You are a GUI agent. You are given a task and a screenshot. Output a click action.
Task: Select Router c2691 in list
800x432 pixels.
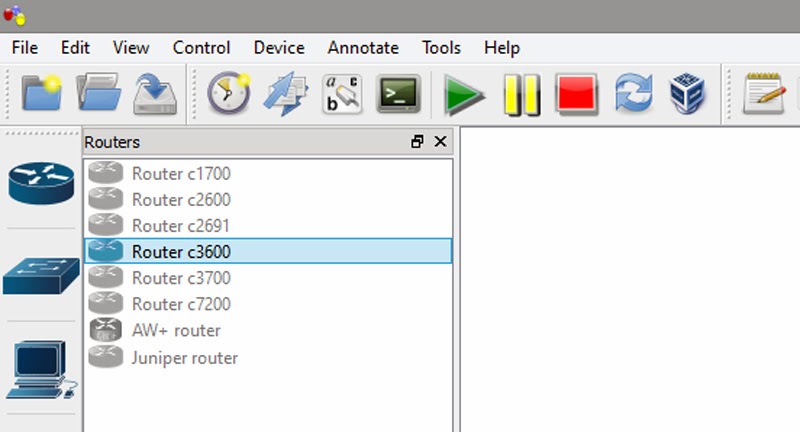coord(268,225)
